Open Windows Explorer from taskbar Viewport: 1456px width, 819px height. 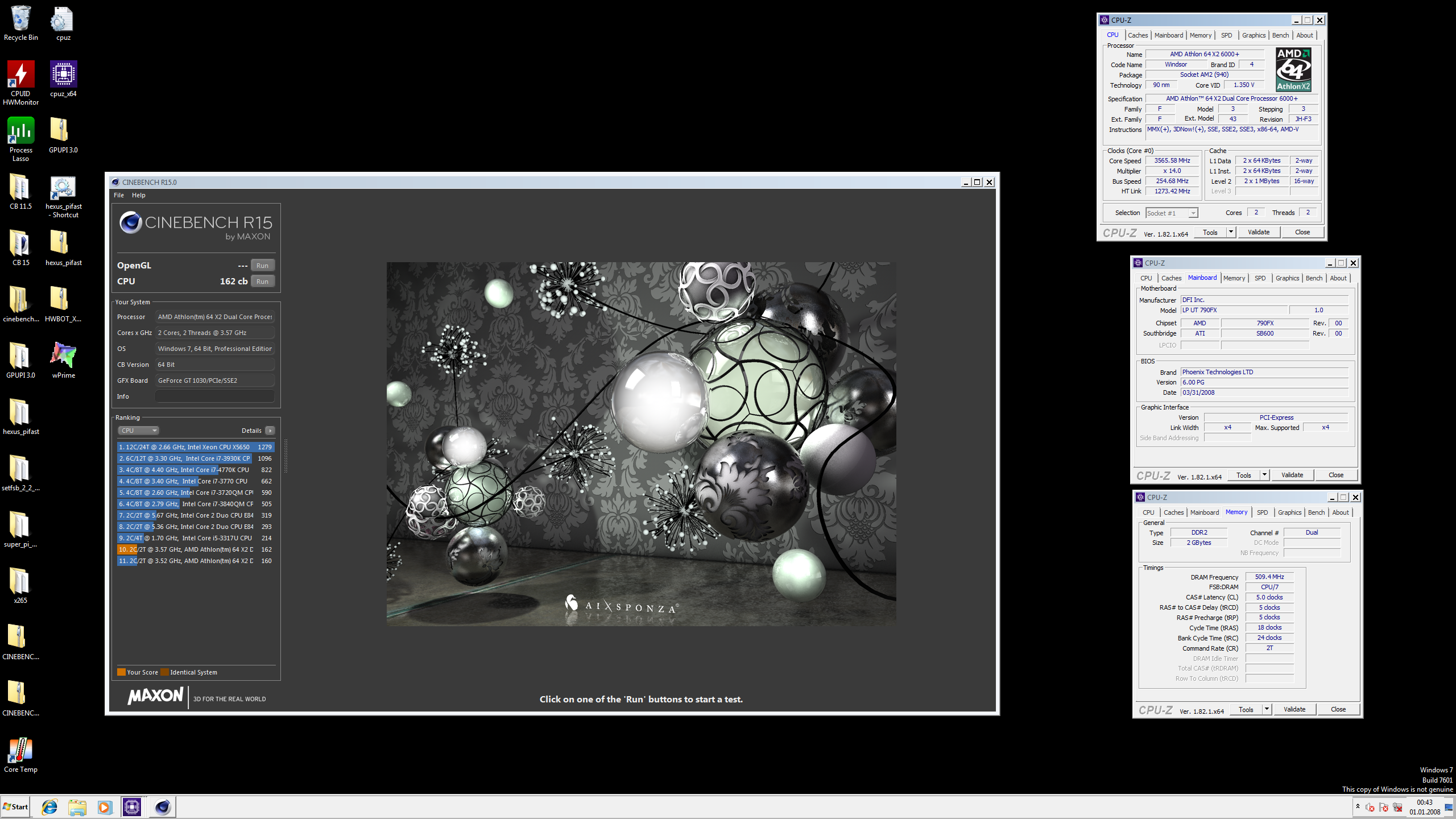coord(77,807)
